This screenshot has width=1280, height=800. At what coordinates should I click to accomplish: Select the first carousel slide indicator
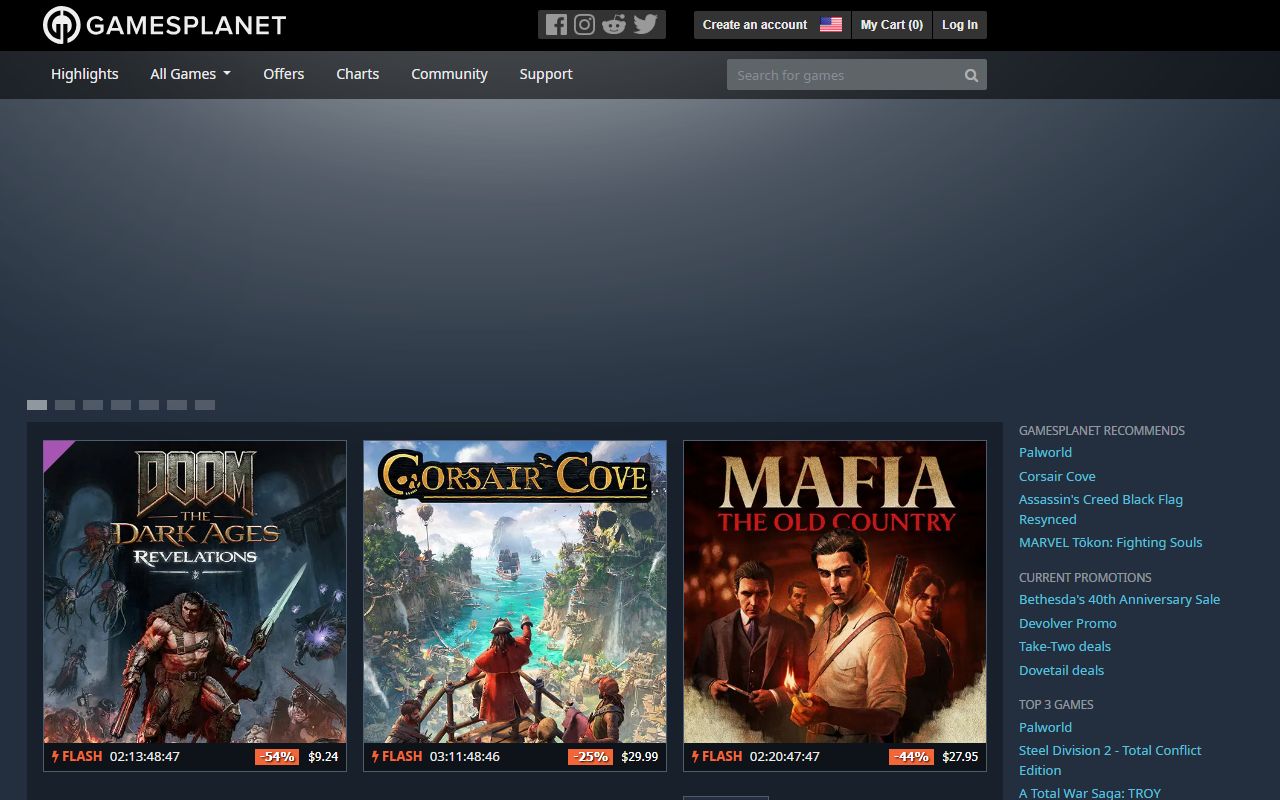pos(37,405)
